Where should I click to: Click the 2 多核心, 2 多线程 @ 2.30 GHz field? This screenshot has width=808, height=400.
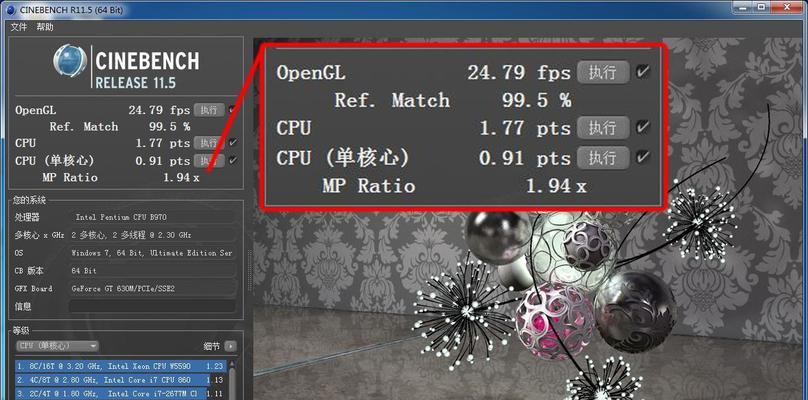coord(153,235)
